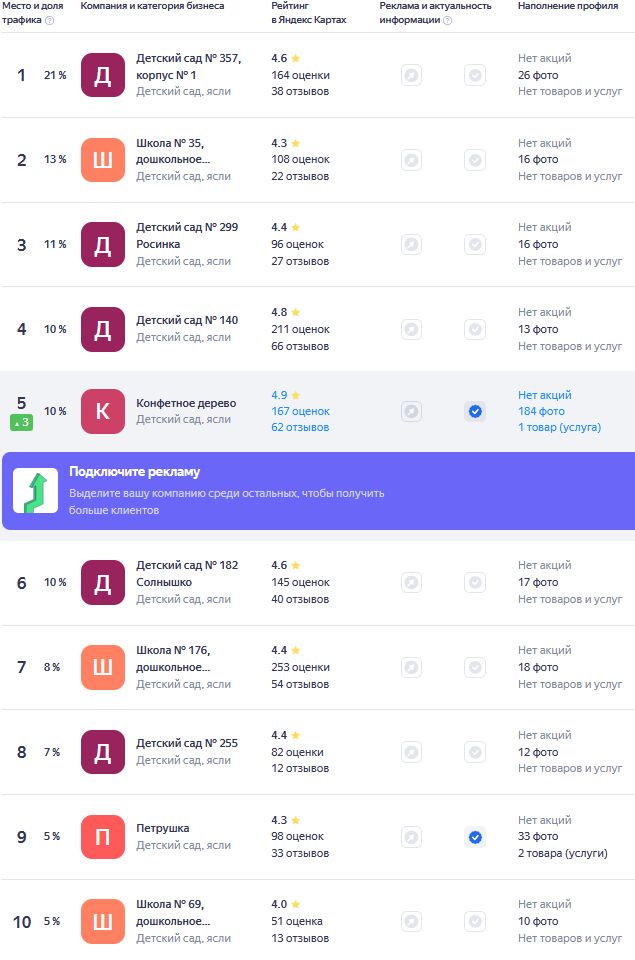Click 'Нет акций' link for Конфетное дерево
This screenshot has width=635, height=960.
tap(545, 395)
